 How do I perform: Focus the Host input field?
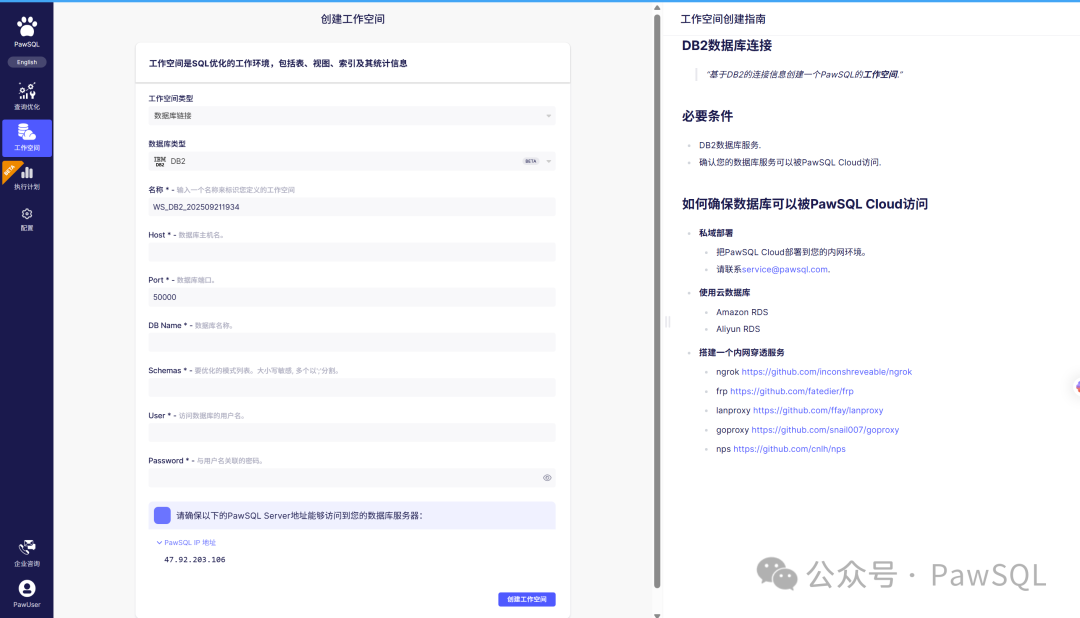pos(351,251)
